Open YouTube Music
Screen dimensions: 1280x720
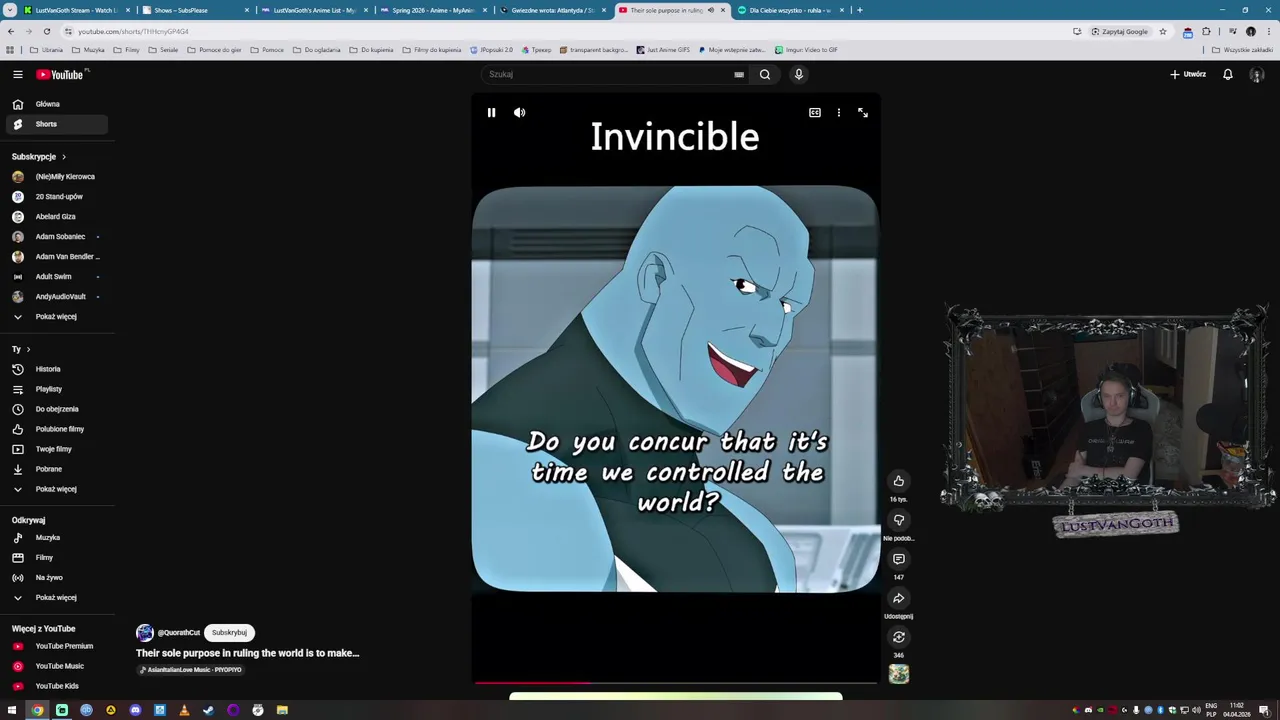(57, 666)
